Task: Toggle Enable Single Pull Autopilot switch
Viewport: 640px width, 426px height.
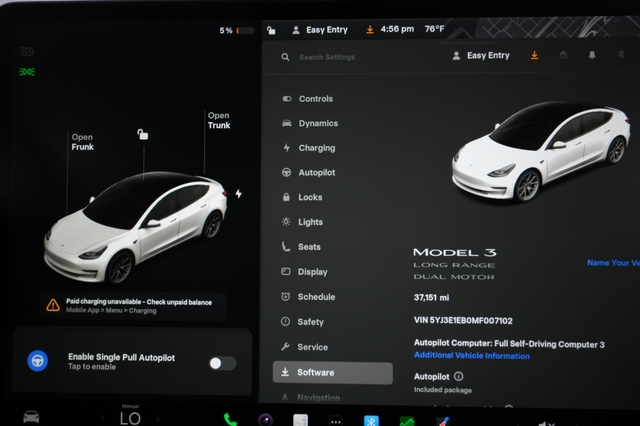Action: (222, 363)
